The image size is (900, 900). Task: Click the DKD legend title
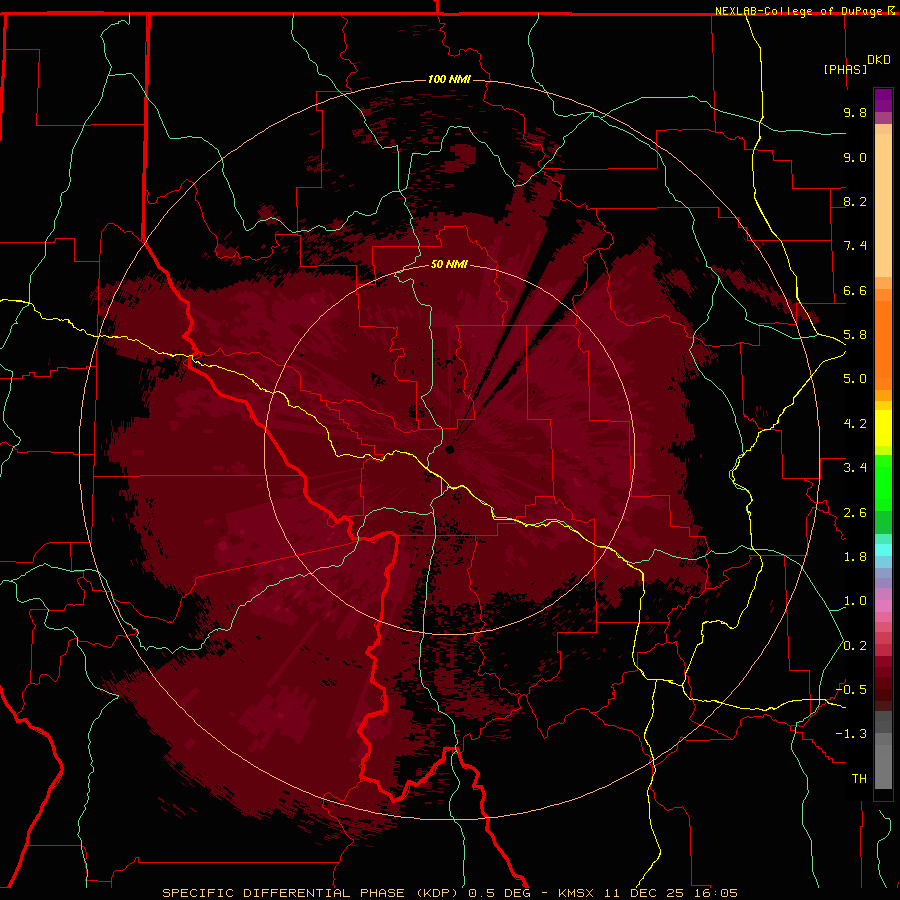tap(879, 60)
